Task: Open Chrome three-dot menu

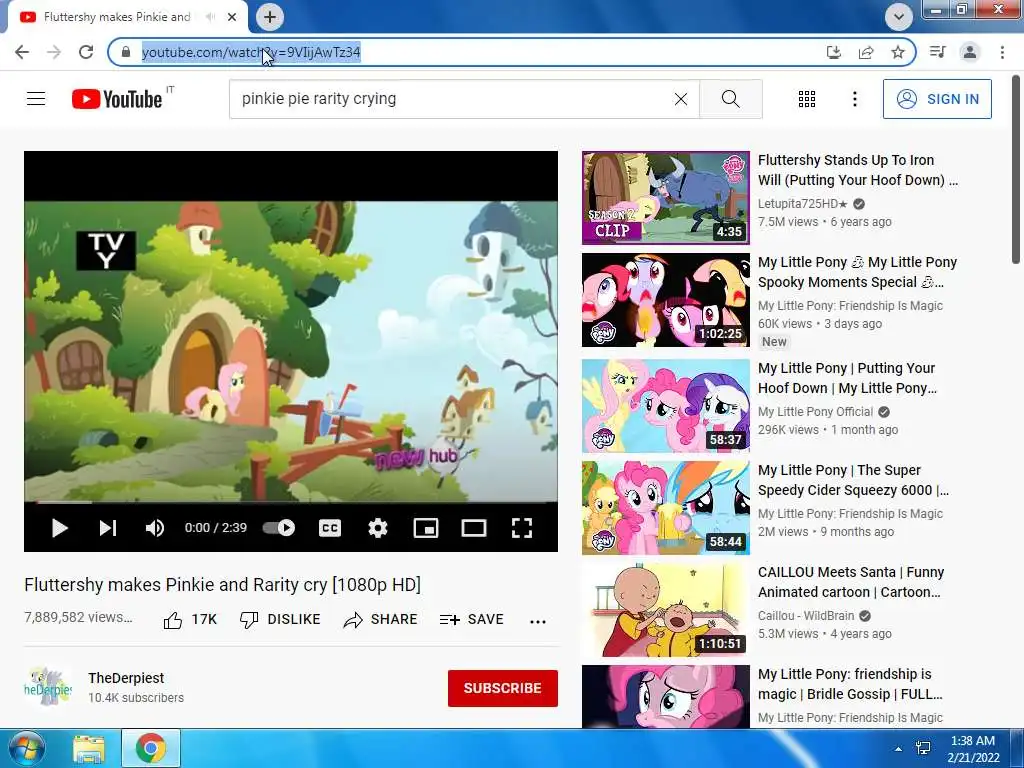Action: pos(1002,52)
